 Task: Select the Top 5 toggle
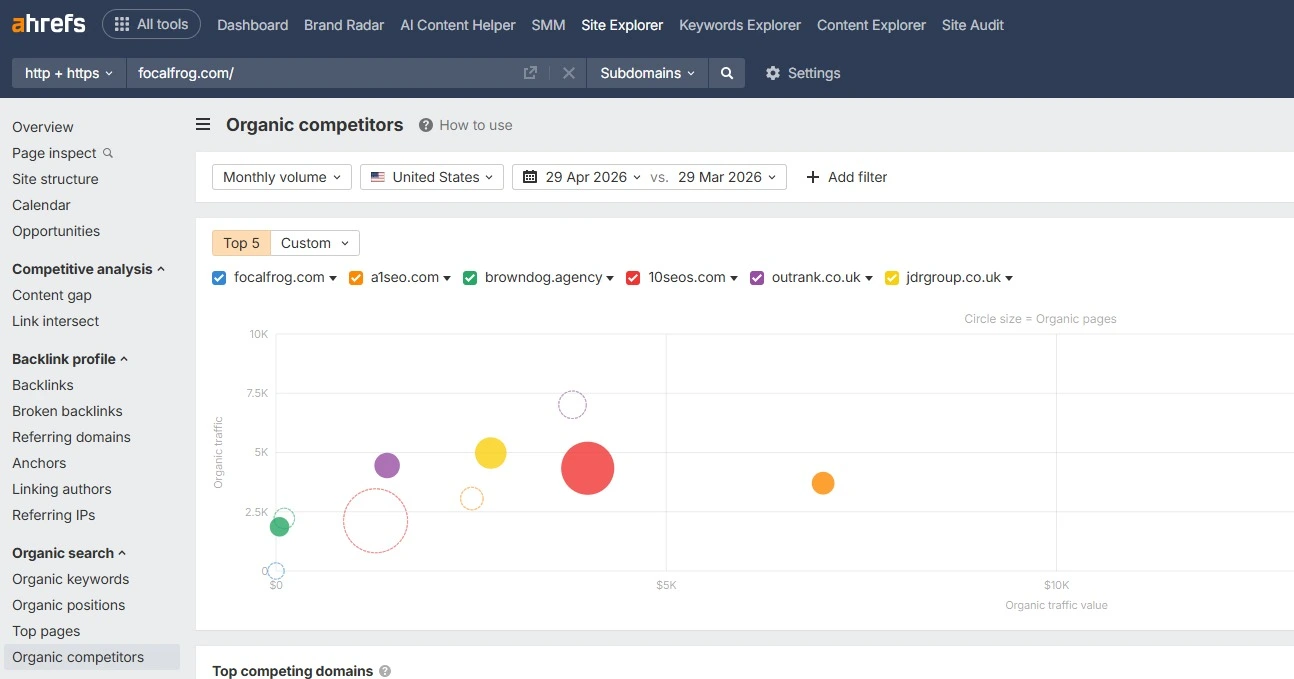[241, 243]
